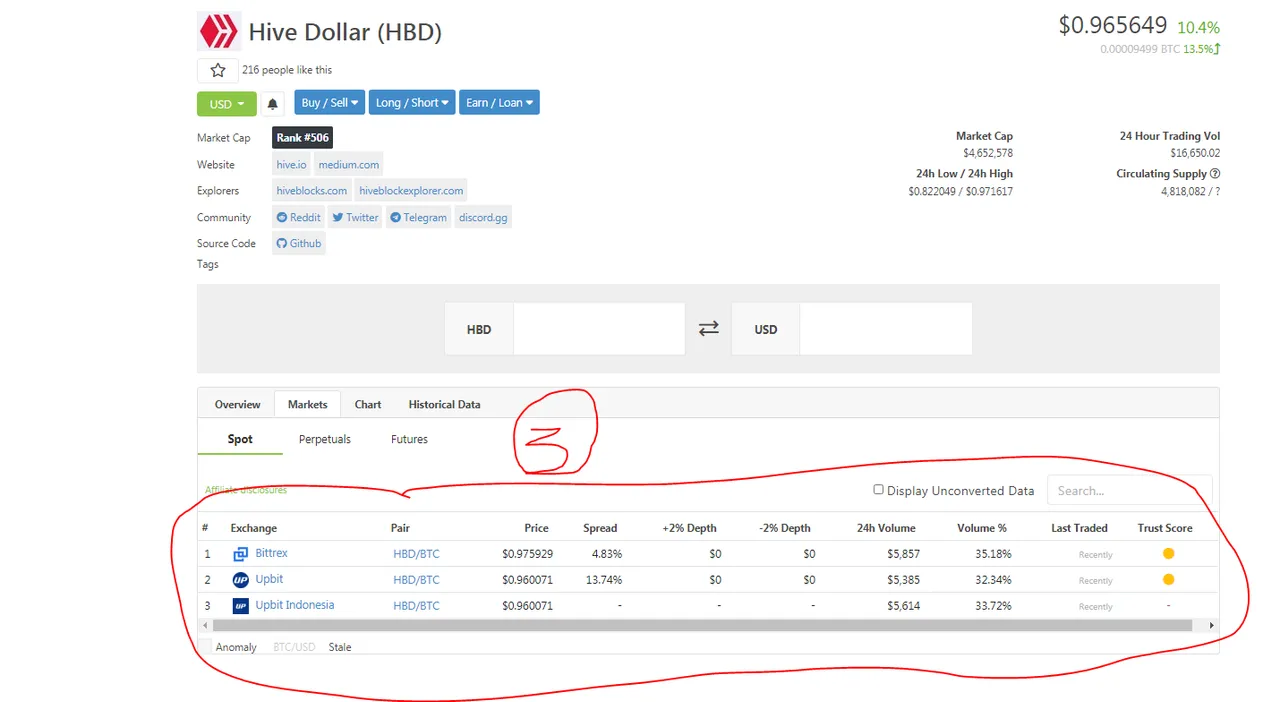Click the table scrollbar left arrow
1280x702 pixels.
(x=204, y=625)
